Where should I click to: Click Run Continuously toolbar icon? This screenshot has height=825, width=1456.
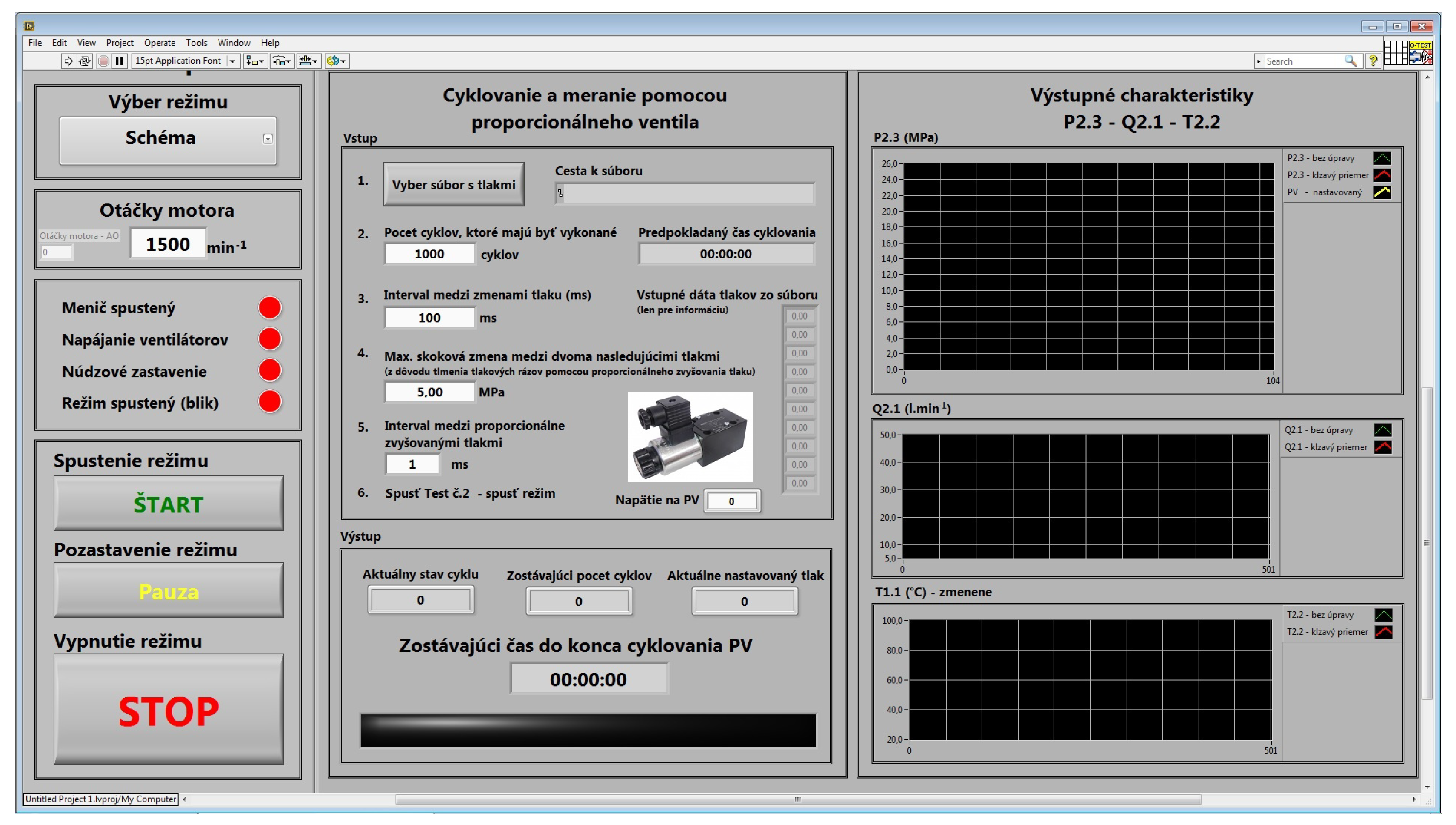(x=85, y=61)
